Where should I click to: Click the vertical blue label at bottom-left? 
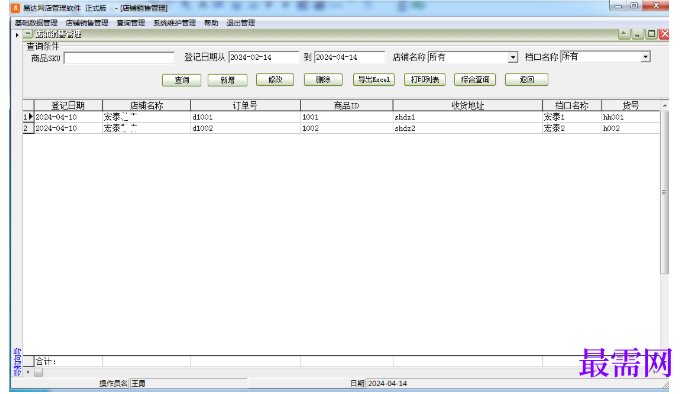(x=17, y=362)
